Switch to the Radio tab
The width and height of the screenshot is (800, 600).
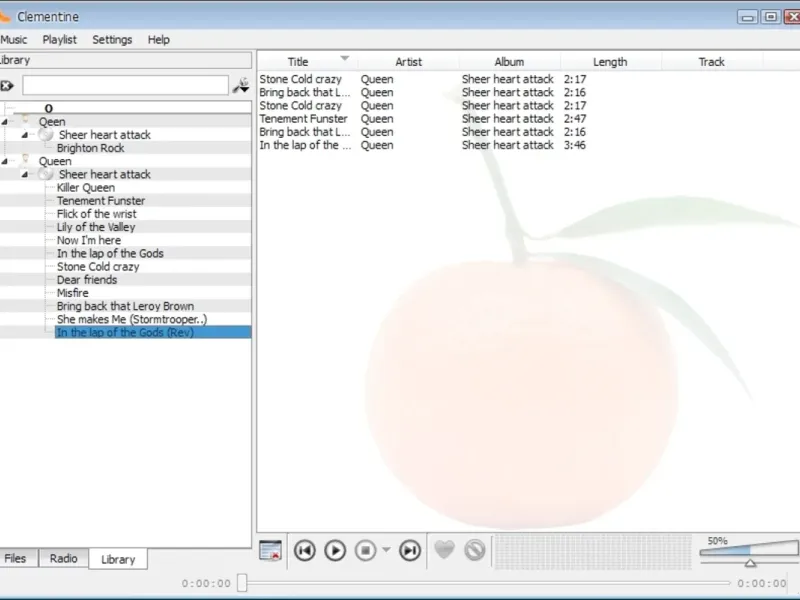(64, 558)
